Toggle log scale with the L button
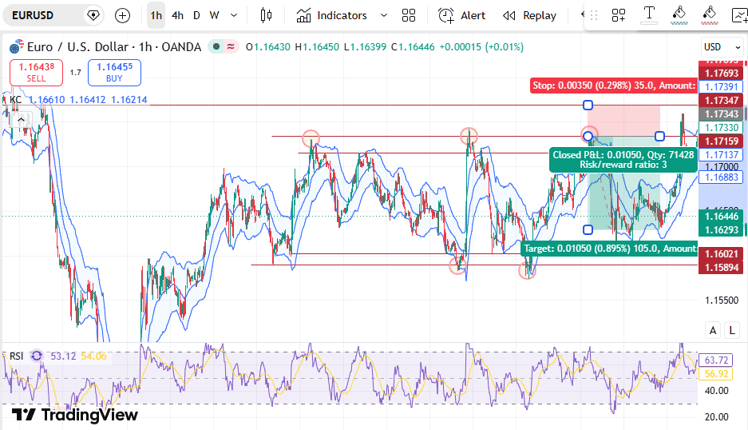The width and height of the screenshot is (748, 430). (732, 330)
